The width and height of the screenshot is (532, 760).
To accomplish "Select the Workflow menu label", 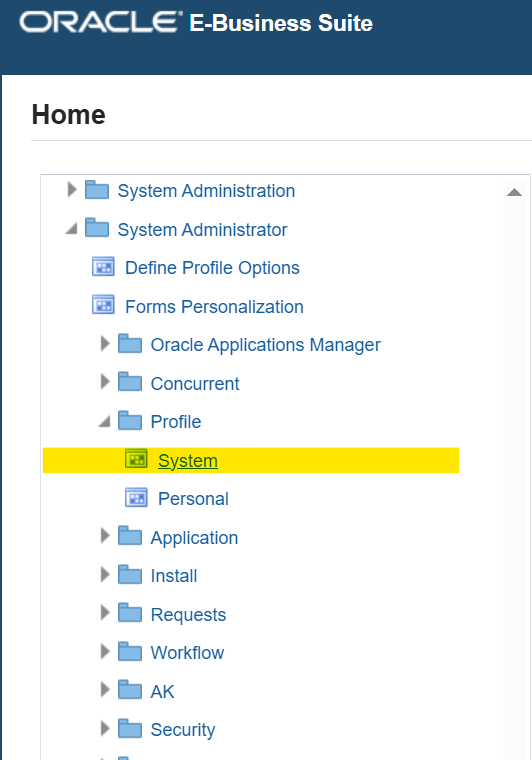I will 188,653.
